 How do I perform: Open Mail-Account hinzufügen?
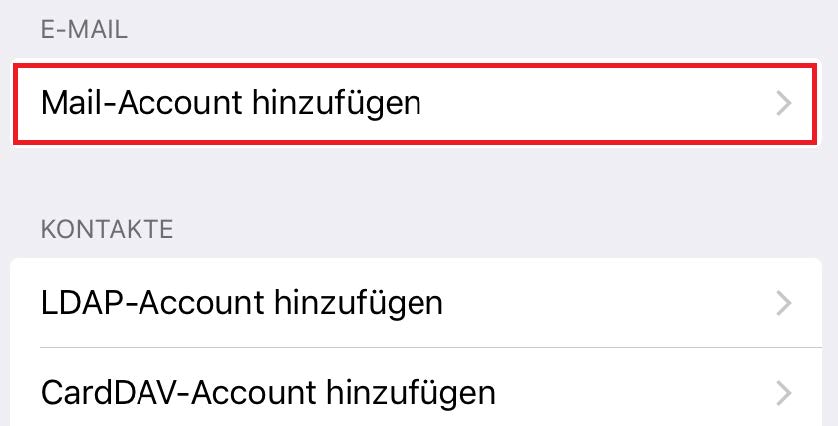coord(231,103)
